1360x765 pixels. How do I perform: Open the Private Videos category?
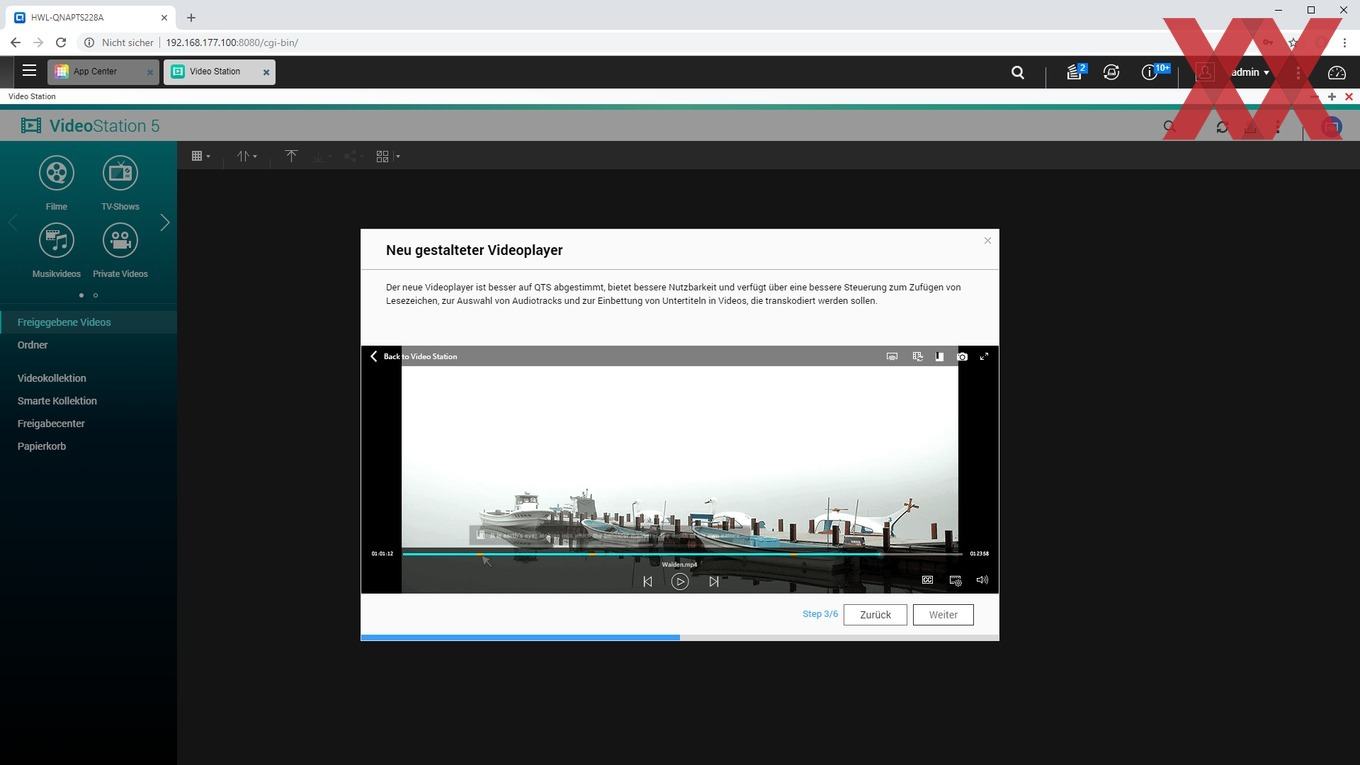(x=120, y=249)
